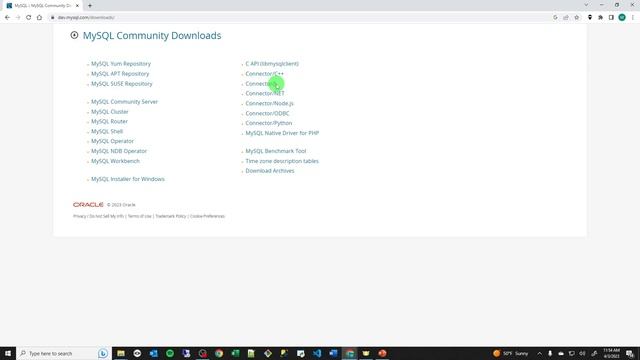Open Spotify from the taskbar
This screenshot has width=640, height=360.
170,353
